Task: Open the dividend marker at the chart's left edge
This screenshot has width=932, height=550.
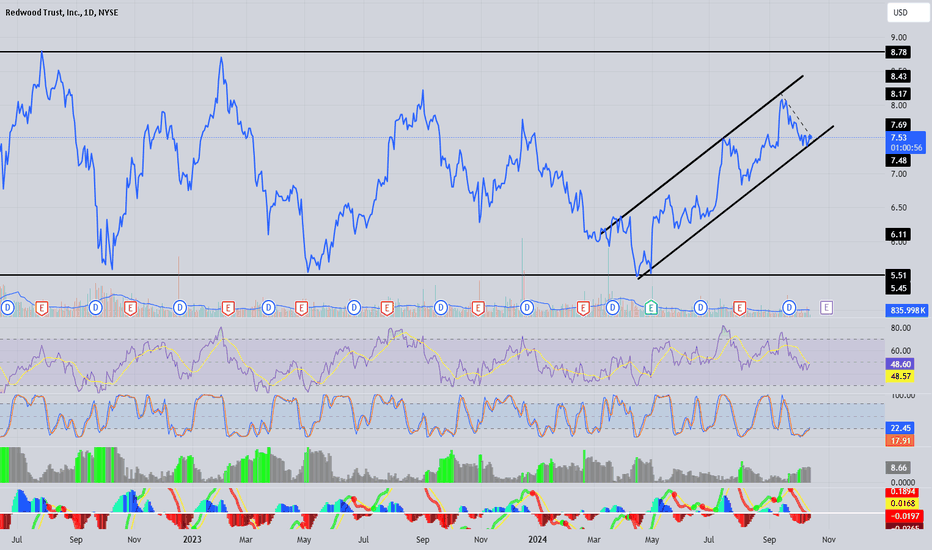Action: tap(7, 307)
